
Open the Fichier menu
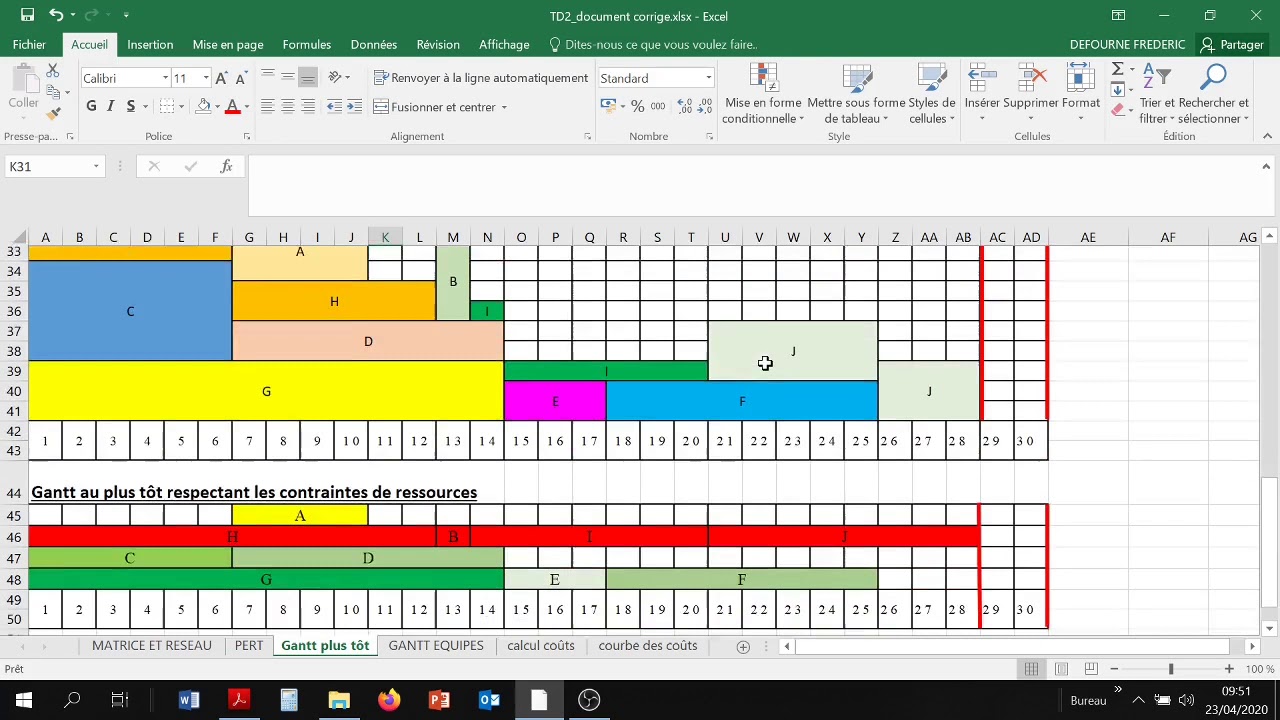coord(29,44)
